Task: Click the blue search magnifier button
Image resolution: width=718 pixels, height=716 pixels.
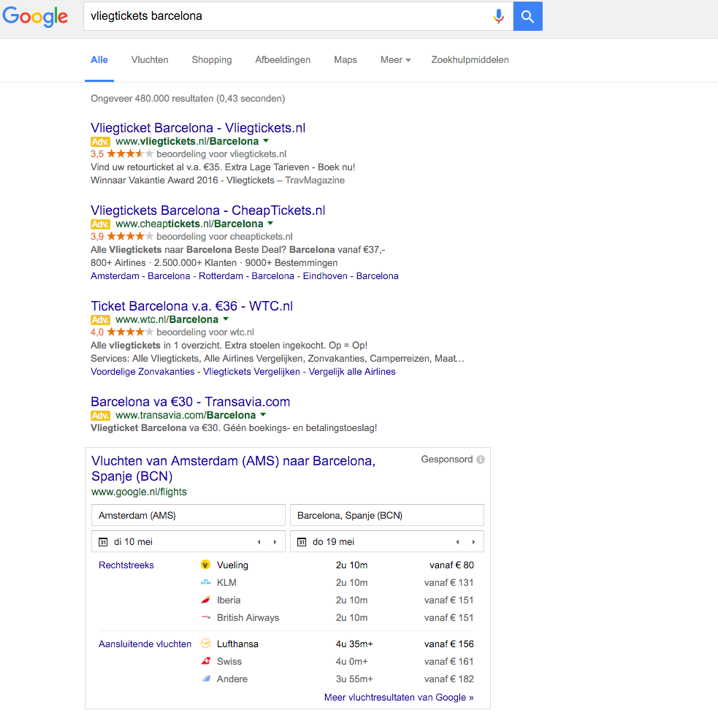Action: 528,16
